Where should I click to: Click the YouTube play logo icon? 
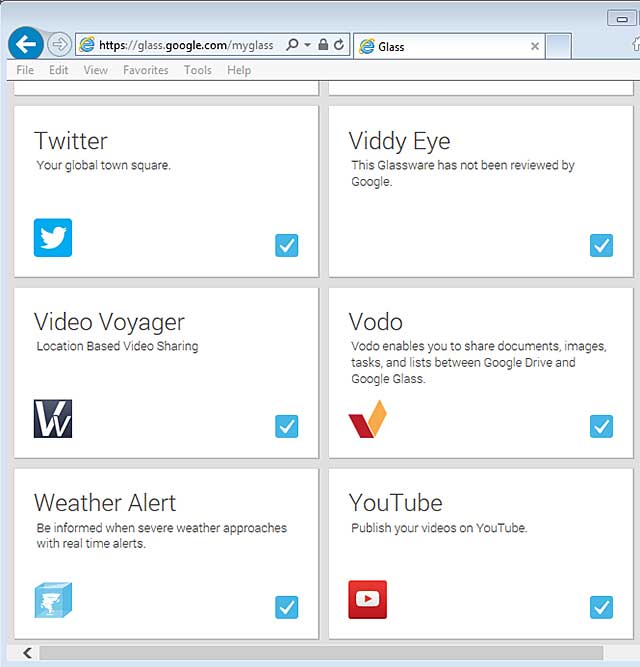tap(367, 599)
